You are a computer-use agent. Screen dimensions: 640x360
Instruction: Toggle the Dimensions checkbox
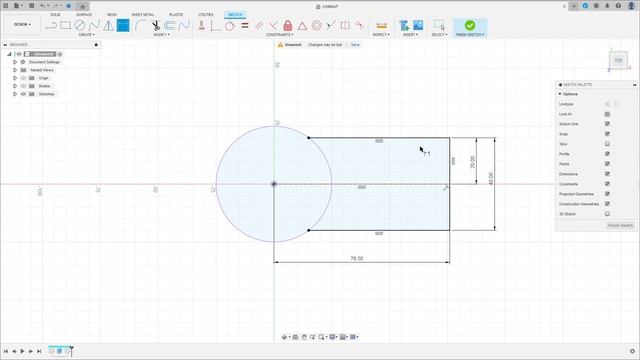coord(607,174)
